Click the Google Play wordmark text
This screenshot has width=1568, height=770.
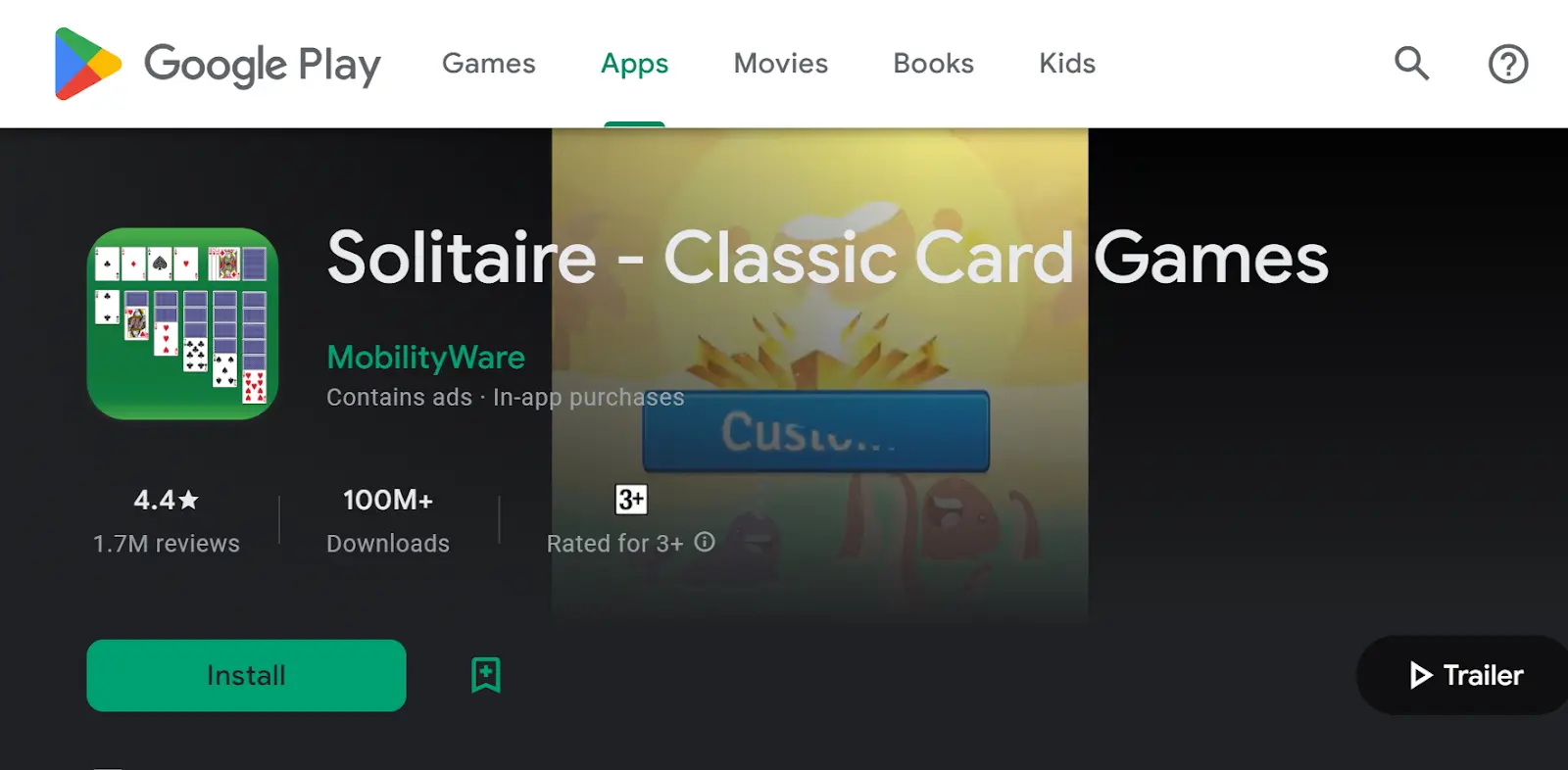[263, 65]
